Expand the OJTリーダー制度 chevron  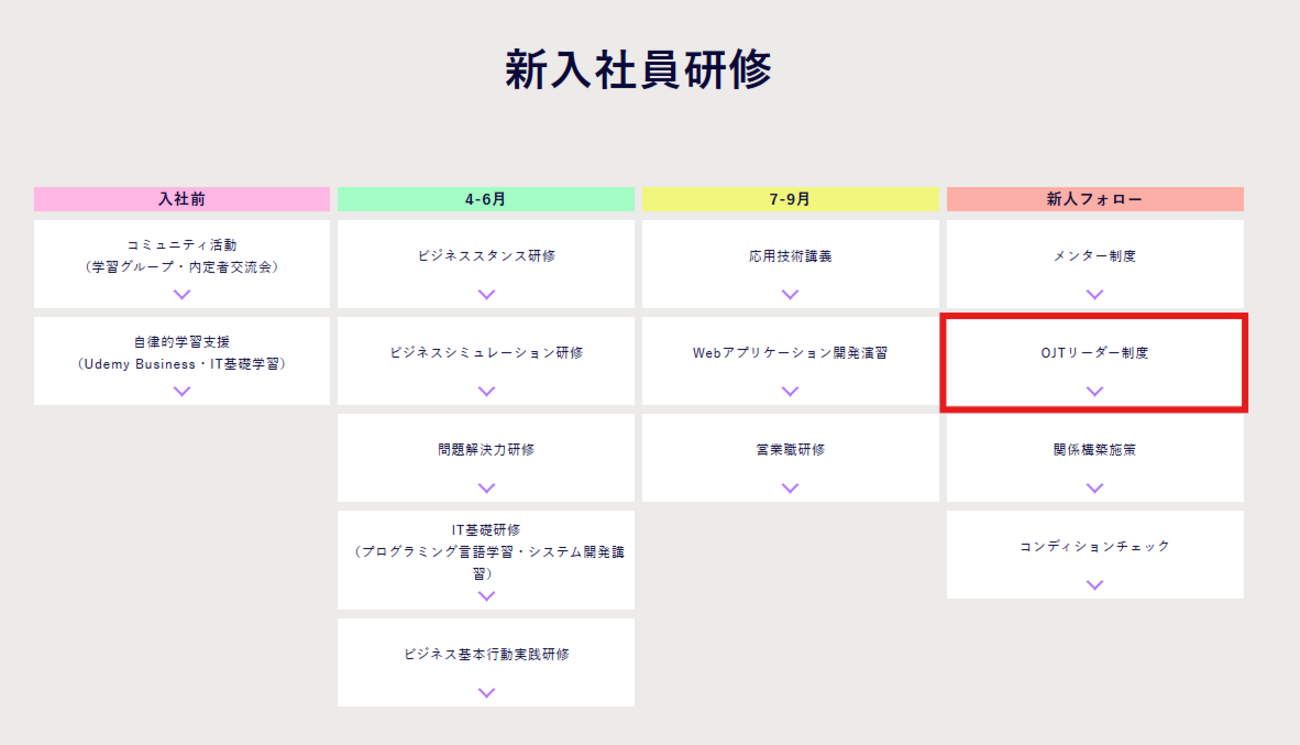click(x=1094, y=391)
